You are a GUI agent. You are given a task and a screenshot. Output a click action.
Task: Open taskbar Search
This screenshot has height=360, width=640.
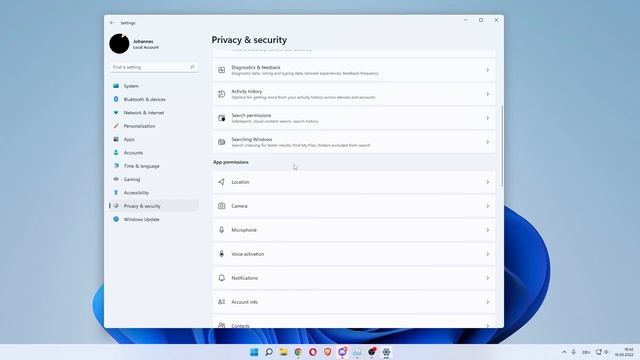coord(269,352)
